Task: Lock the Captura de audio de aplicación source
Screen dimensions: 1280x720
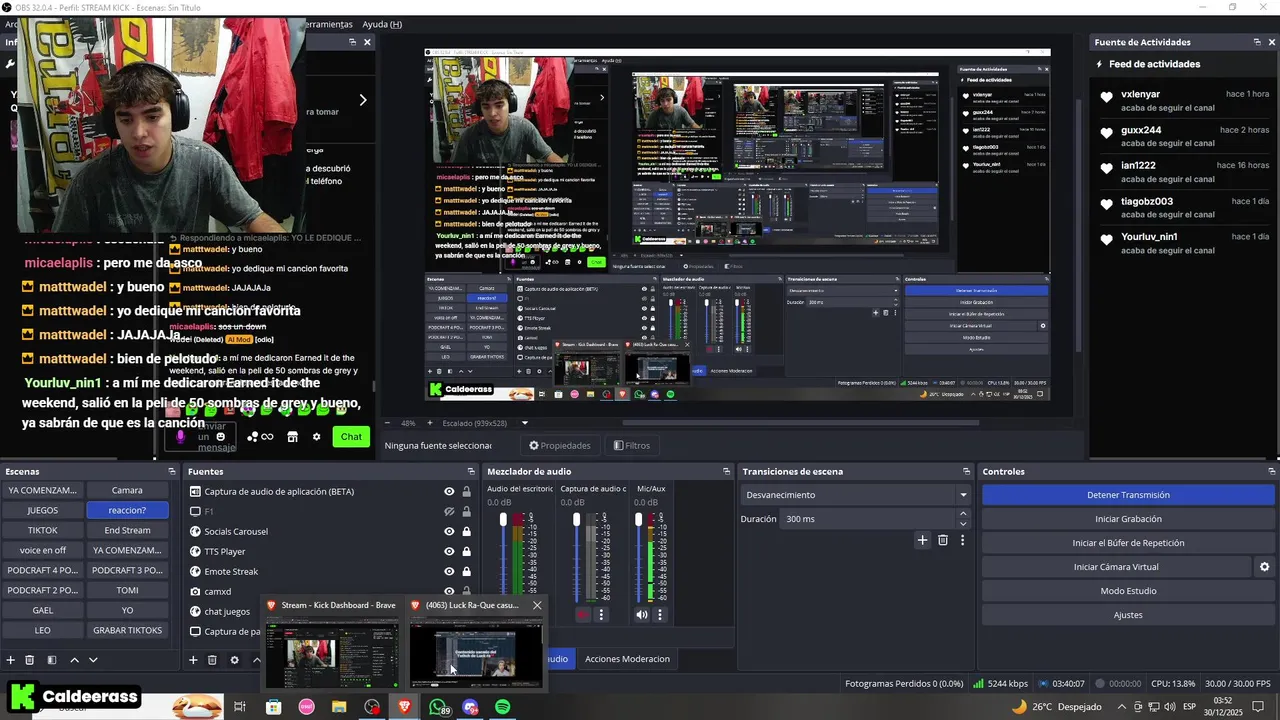Action: coord(466,491)
